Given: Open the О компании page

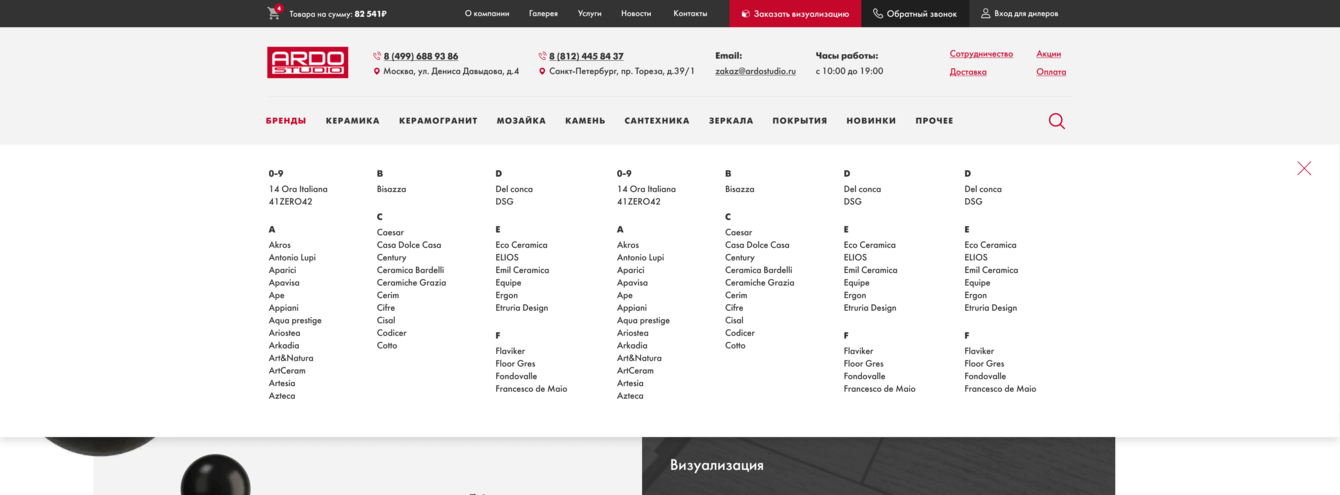Looking at the screenshot, I should click(x=487, y=13).
